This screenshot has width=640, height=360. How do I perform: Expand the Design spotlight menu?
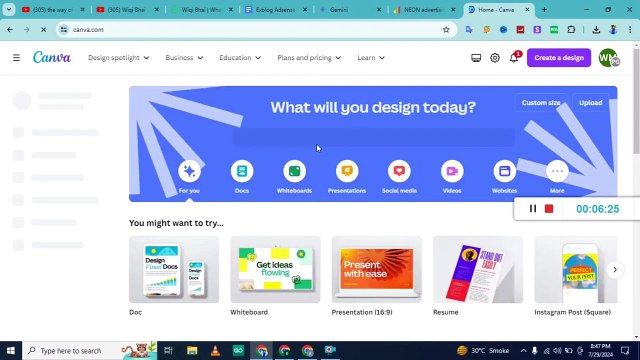118,58
